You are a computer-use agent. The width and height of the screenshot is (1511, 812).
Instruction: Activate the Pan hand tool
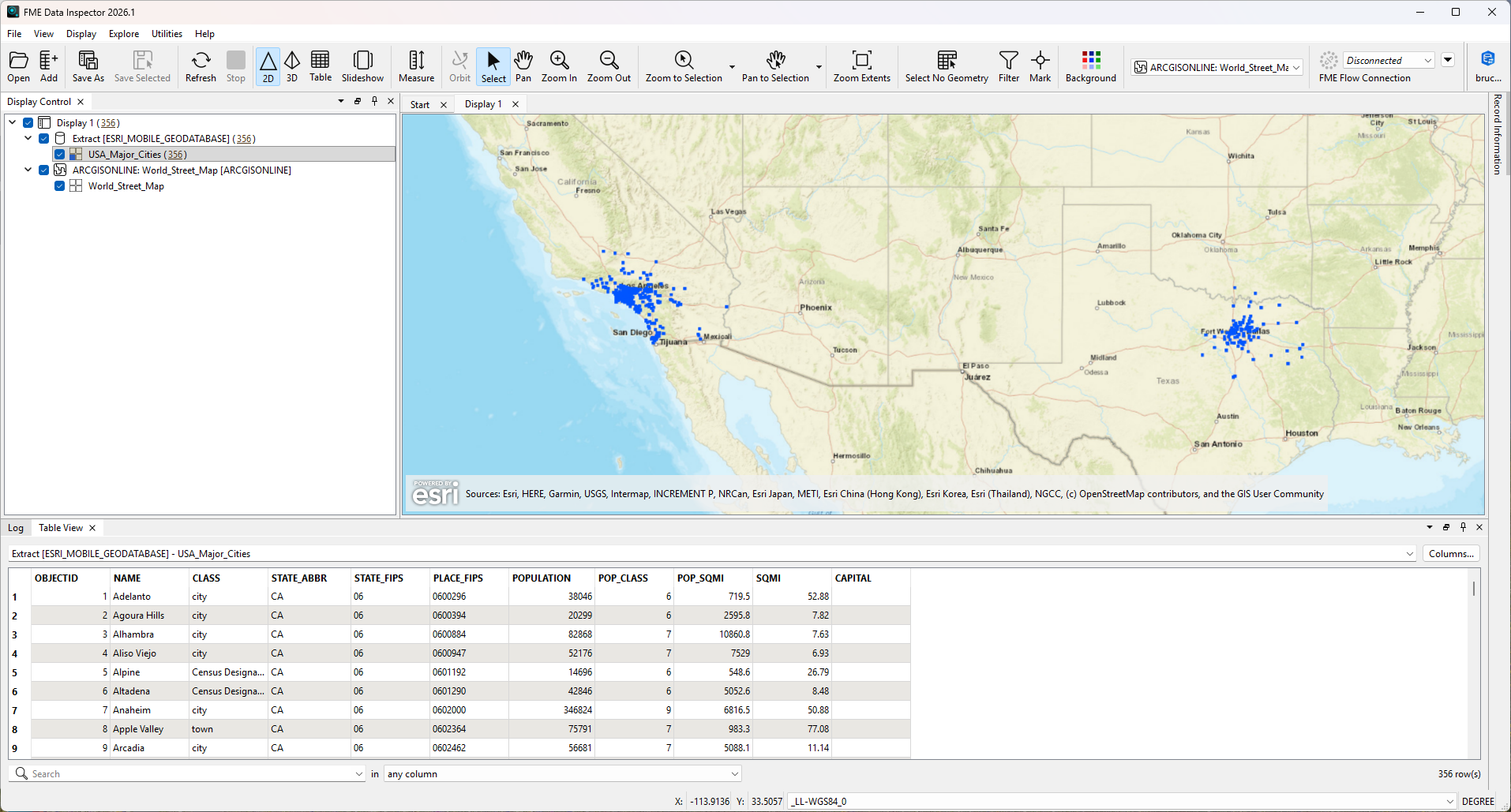(x=523, y=66)
